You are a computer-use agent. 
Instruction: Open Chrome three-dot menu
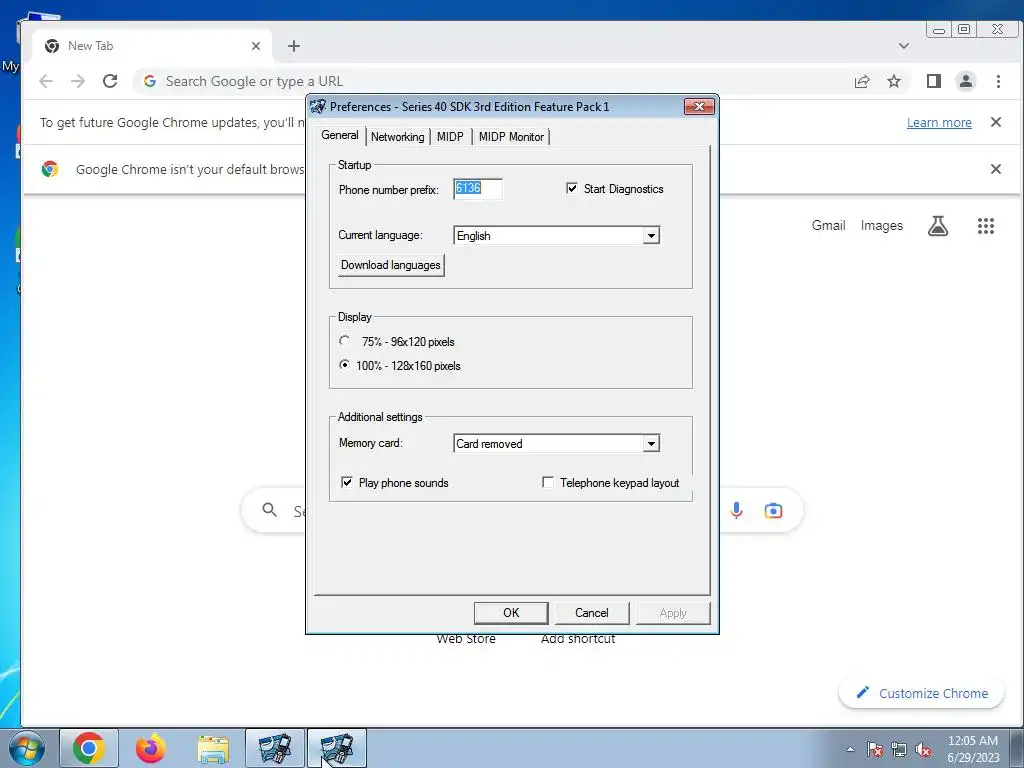click(998, 81)
